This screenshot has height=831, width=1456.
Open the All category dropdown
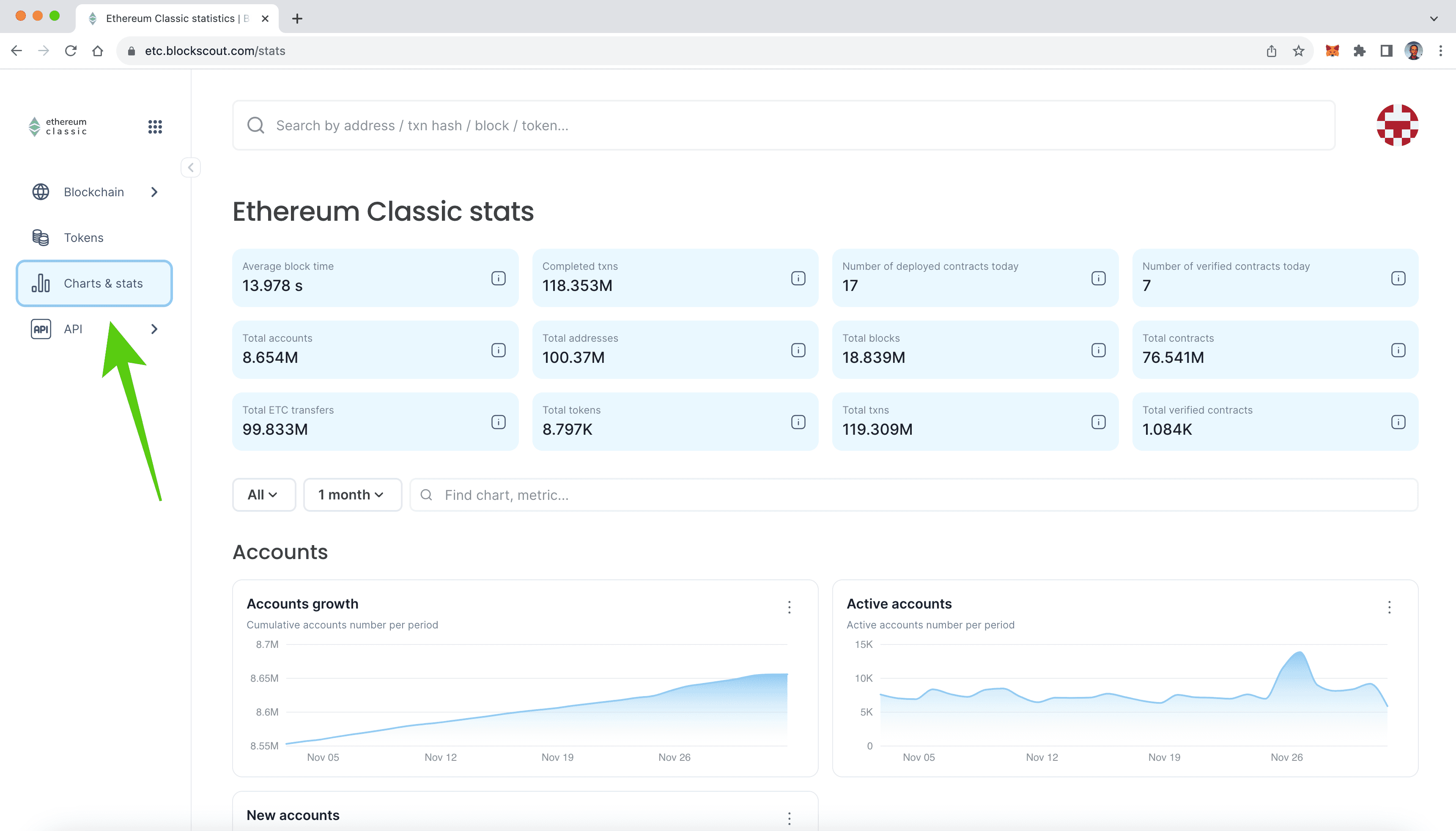(263, 494)
